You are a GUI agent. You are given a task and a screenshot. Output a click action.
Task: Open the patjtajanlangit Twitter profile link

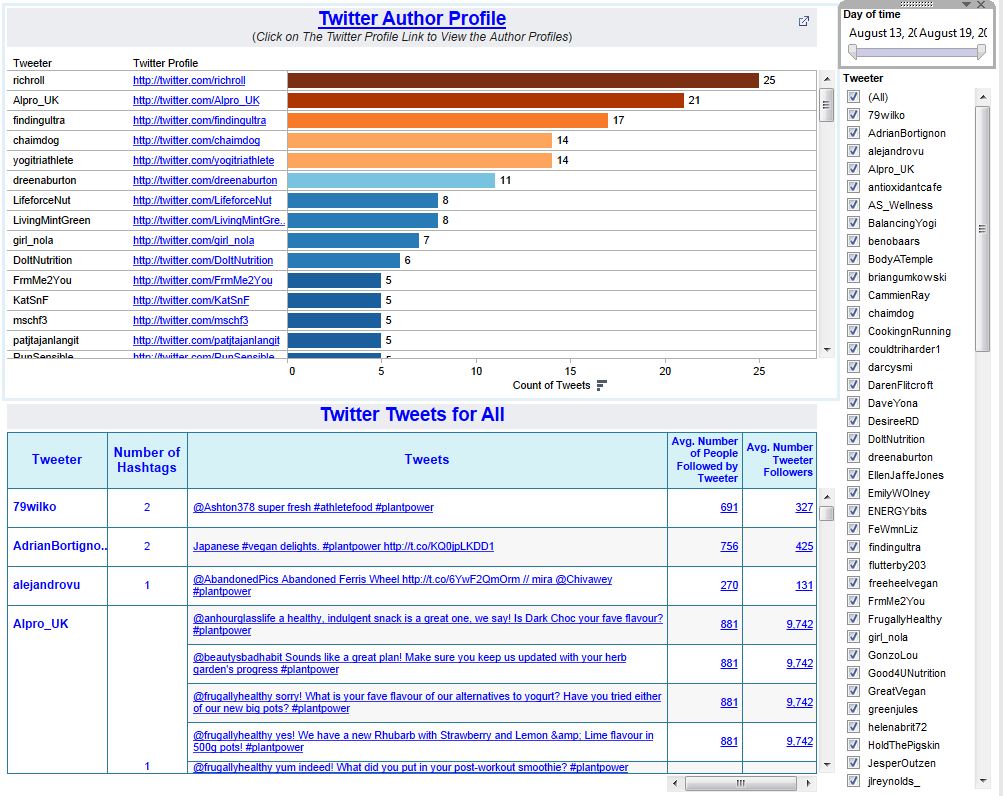click(x=206, y=340)
